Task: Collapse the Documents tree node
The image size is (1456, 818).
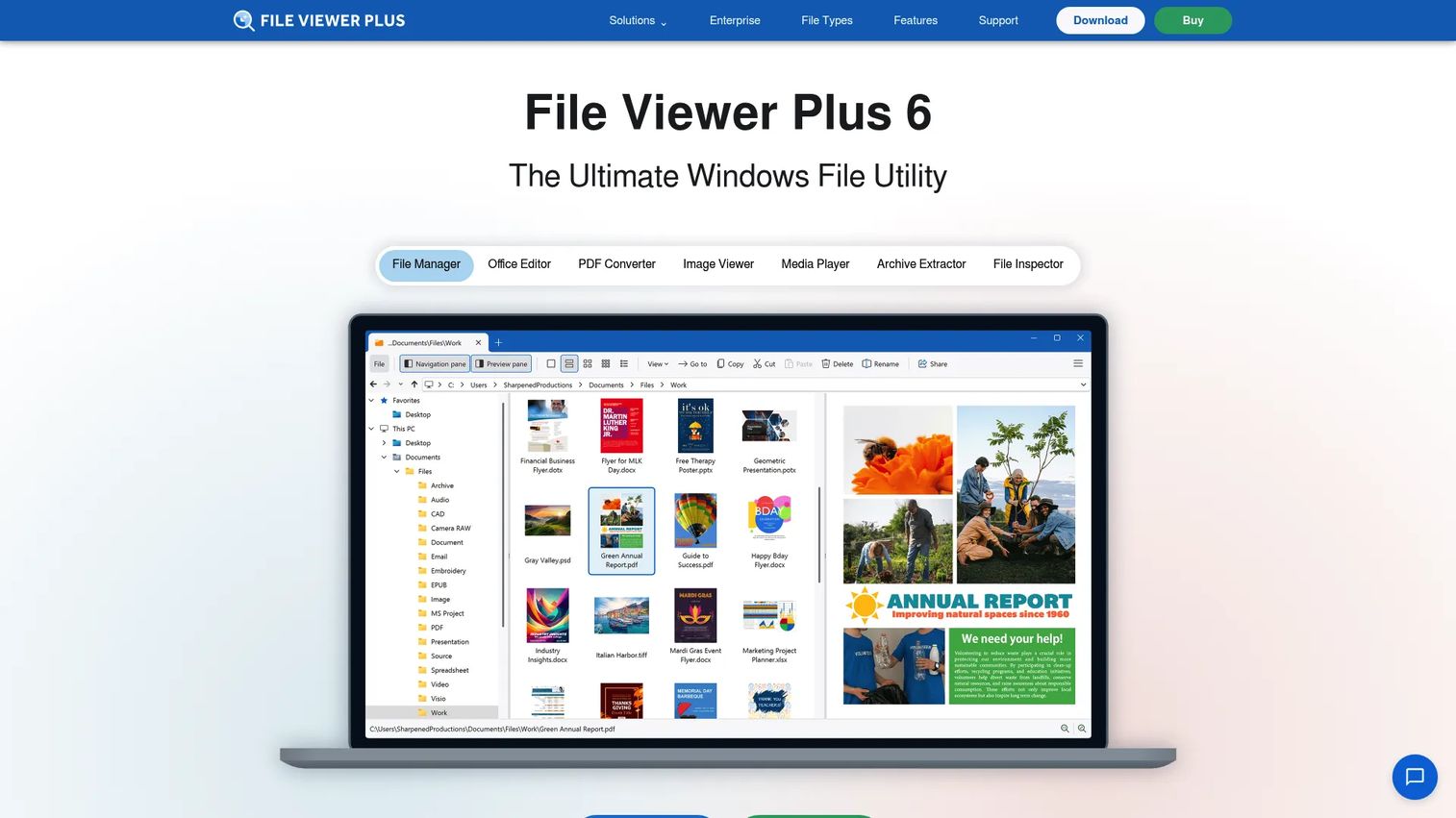Action: click(385, 458)
